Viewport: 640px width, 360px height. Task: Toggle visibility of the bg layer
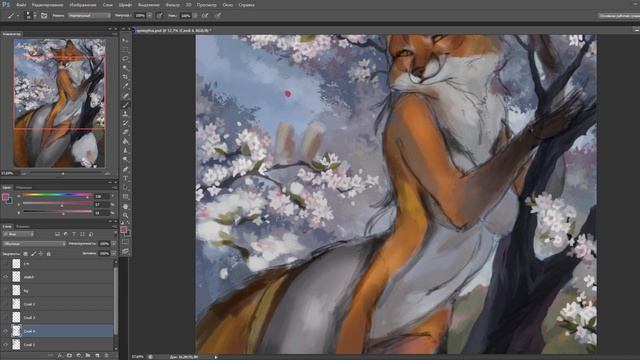(5, 291)
